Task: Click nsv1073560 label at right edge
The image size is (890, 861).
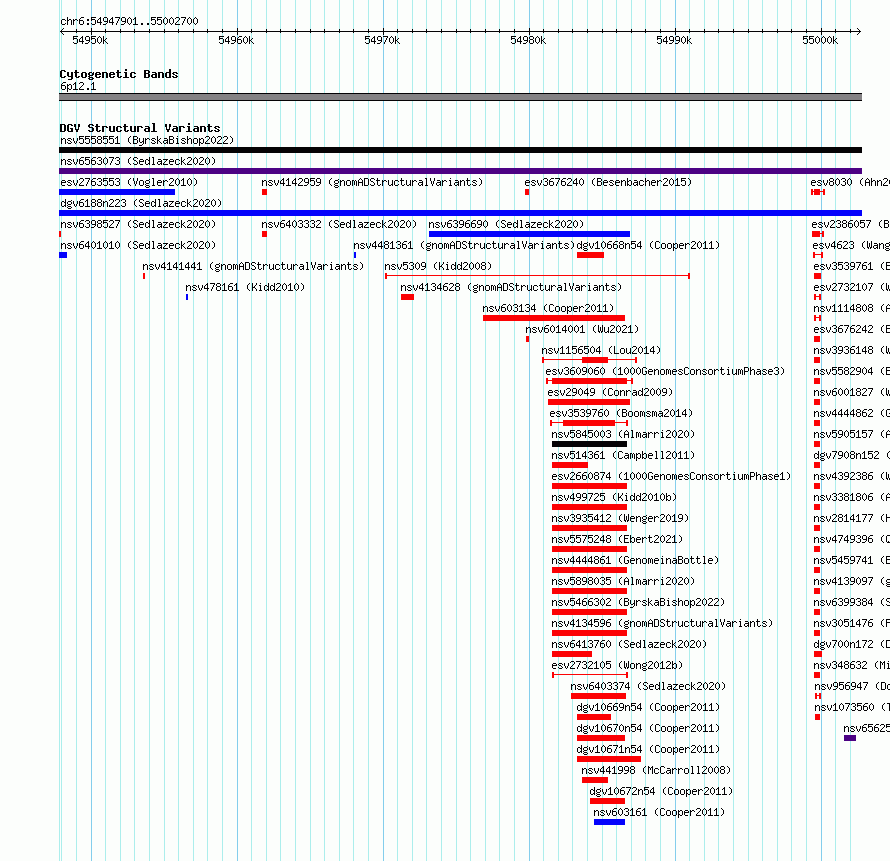Action: click(852, 707)
